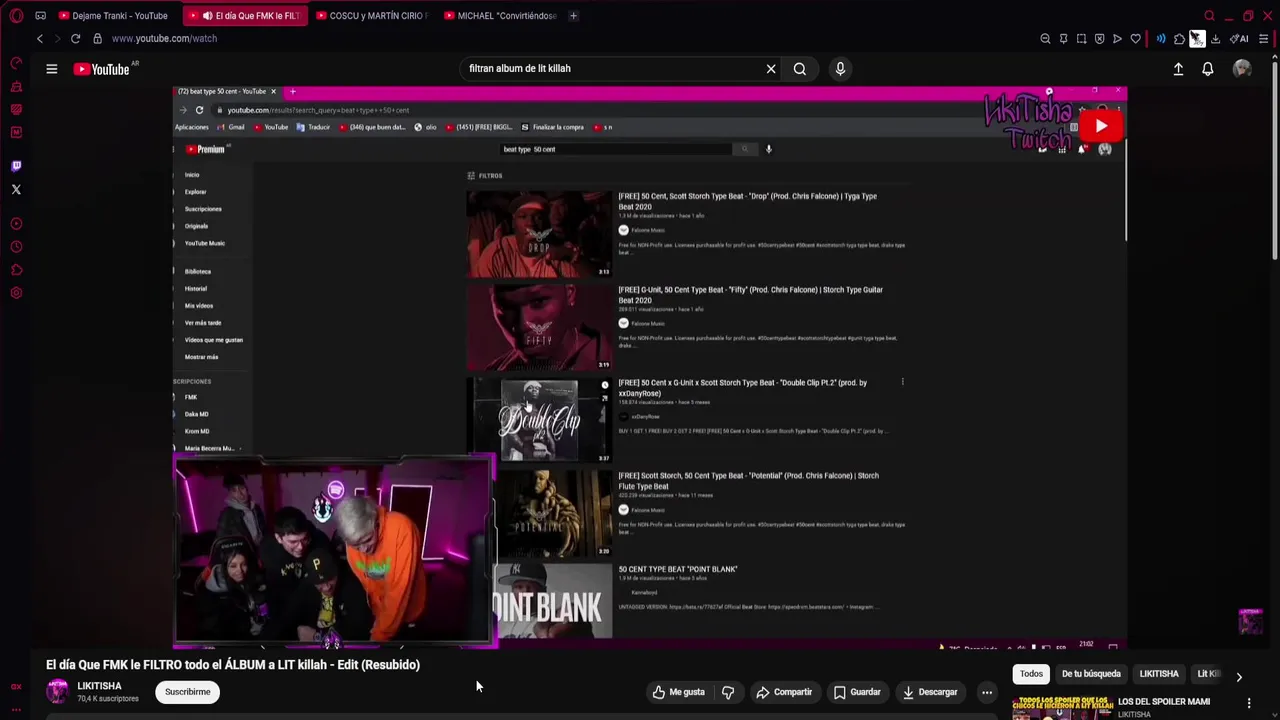Select the Todos filter chip
This screenshot has height=720, width=1280.
[x=1031, y=674]
